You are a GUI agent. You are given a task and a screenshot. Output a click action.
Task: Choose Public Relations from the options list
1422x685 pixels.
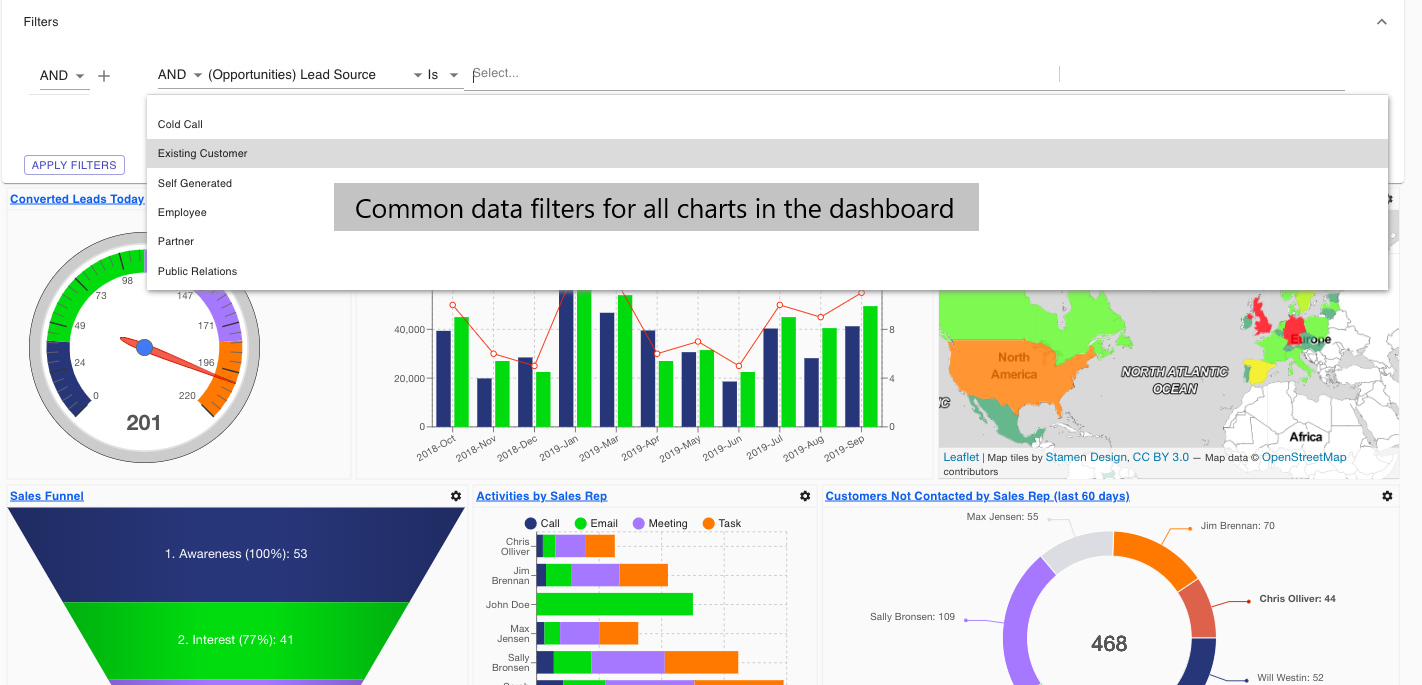tap(196, 271)
